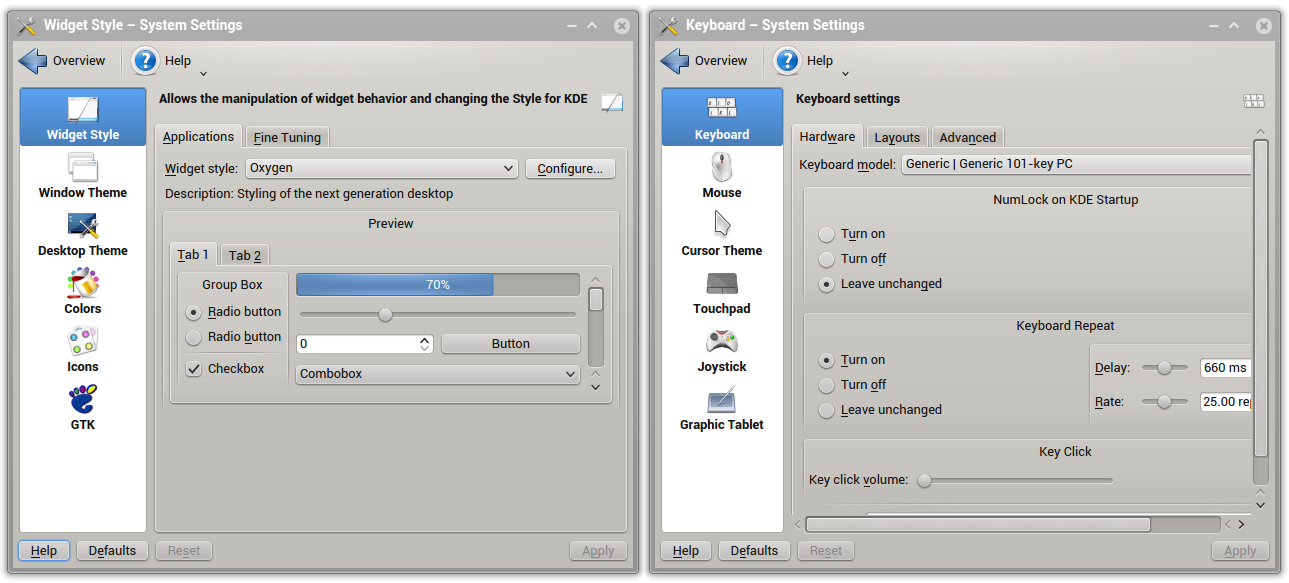Open Icons settings module

83,350
